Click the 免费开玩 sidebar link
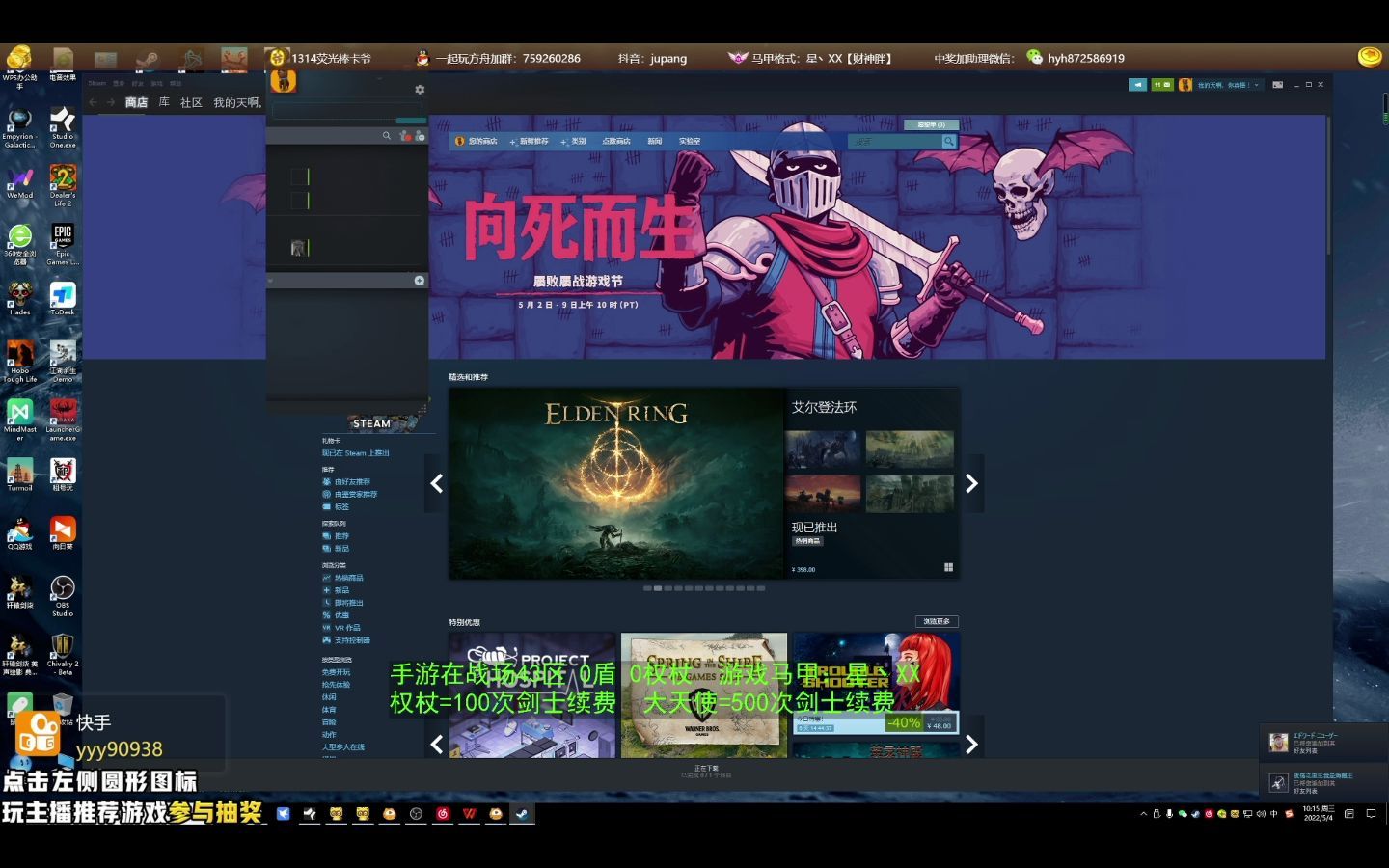 point(337,672)
